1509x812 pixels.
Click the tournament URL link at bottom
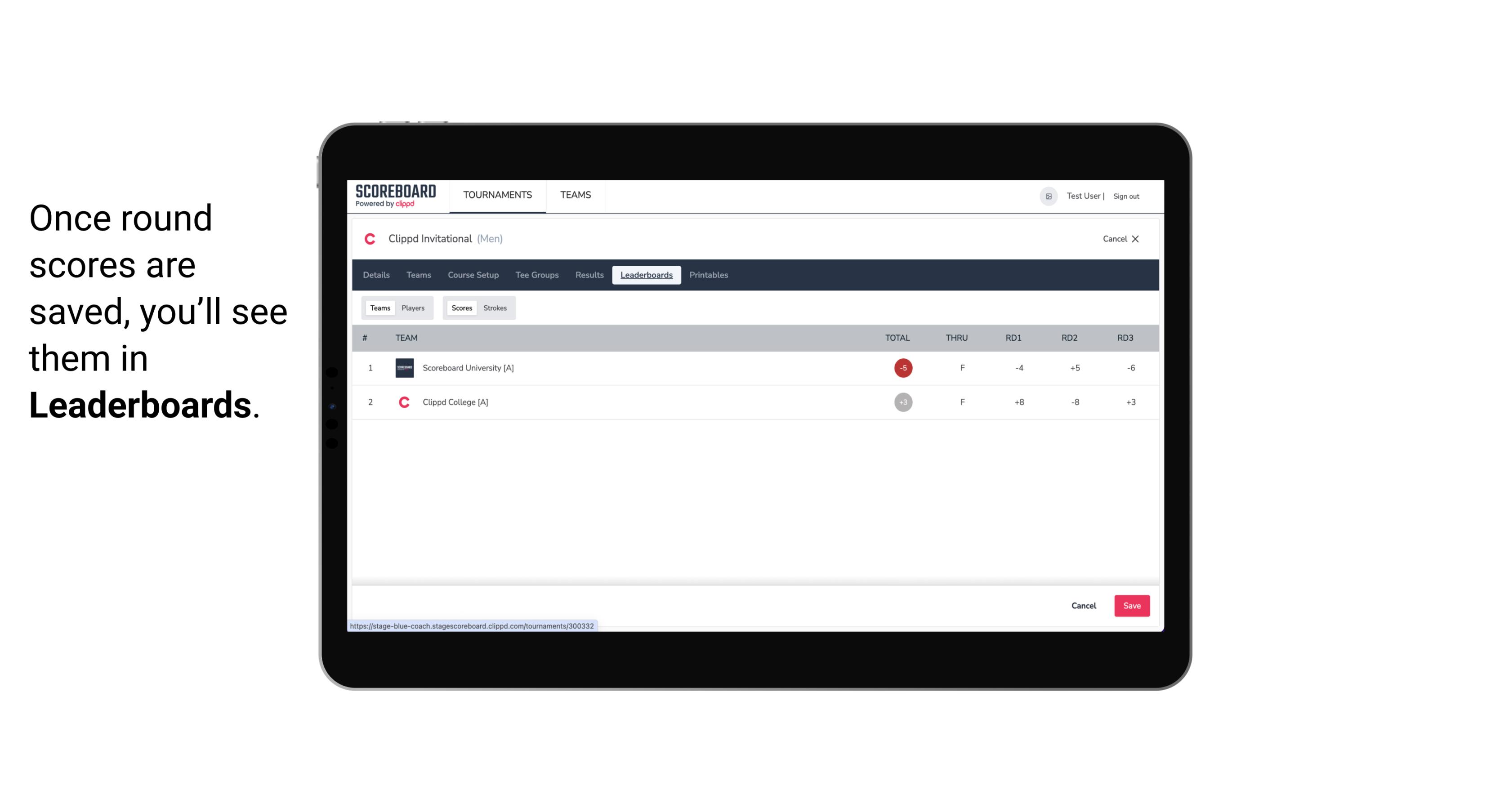tap(472, 626)
